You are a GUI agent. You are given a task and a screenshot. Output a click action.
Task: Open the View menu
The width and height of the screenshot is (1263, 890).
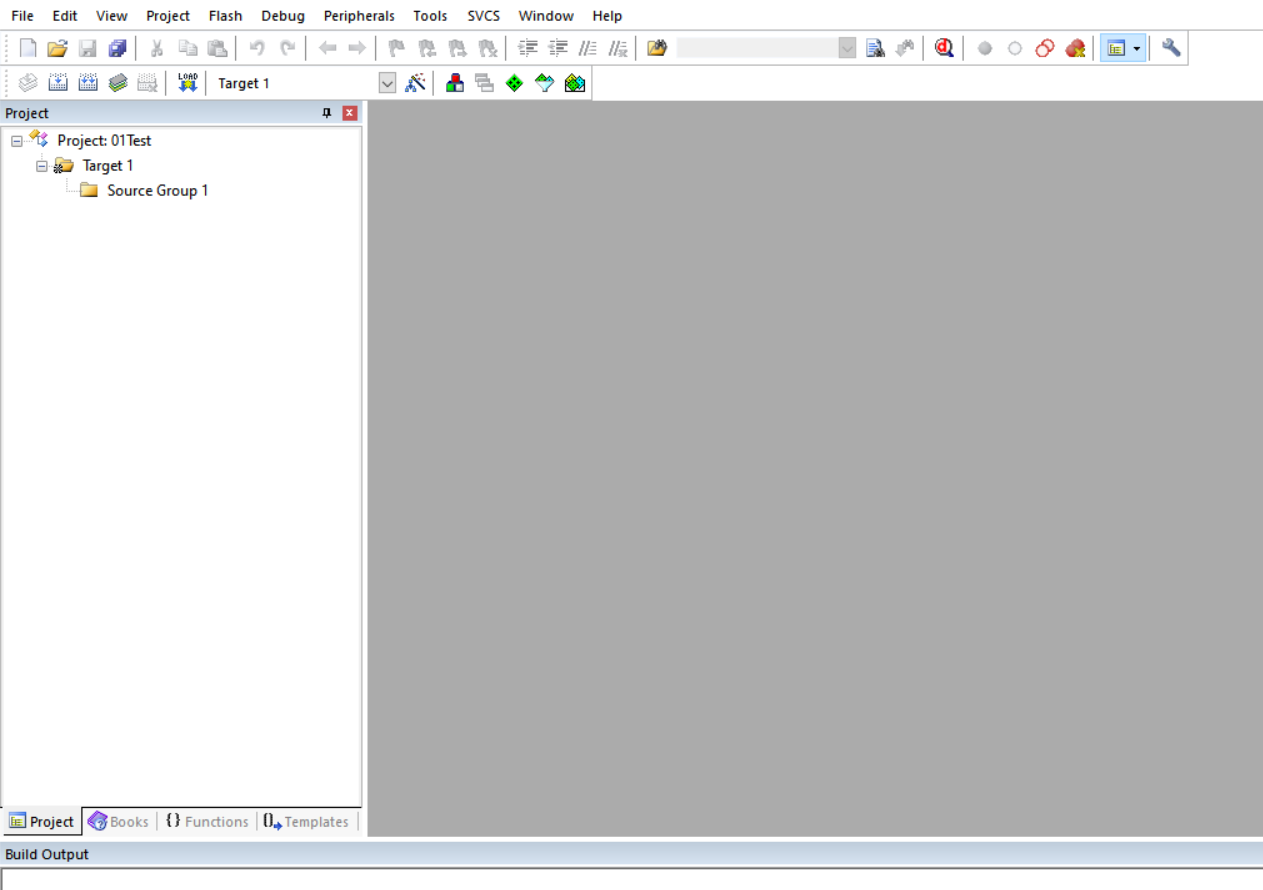point(112,16)
